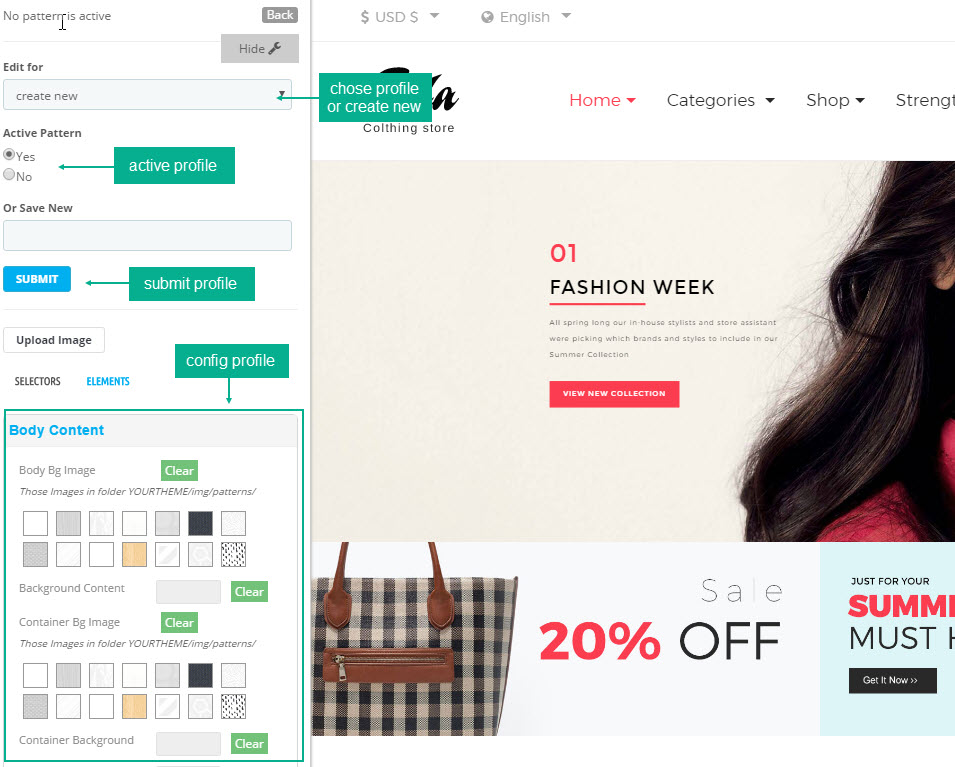Hide the panel via wrench button
Viewport: 955px width, 767px height.
(260, 49)
